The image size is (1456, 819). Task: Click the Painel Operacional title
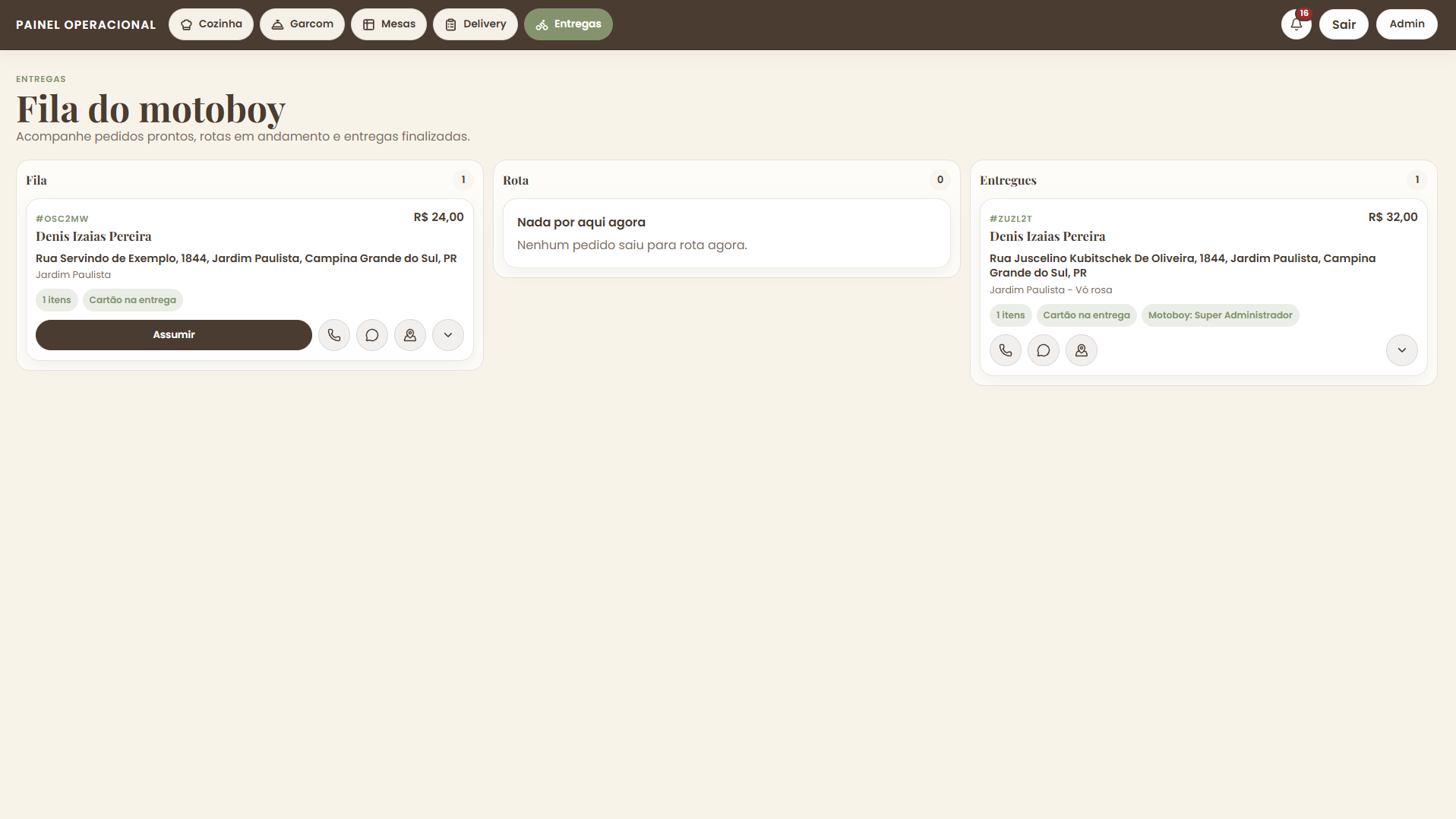point(86,24)
